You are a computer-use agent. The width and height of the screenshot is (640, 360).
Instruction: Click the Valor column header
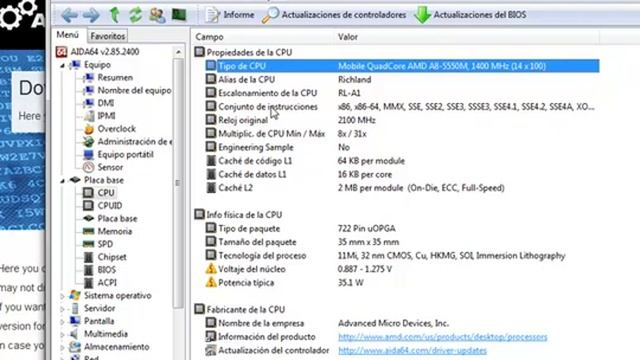tap(348, 37)
